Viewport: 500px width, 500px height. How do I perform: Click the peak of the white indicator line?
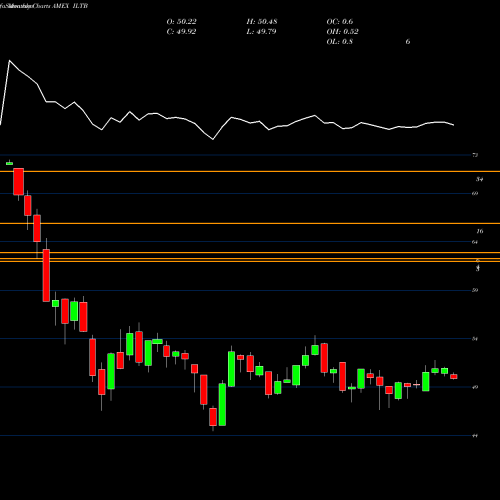coord(9,60)
